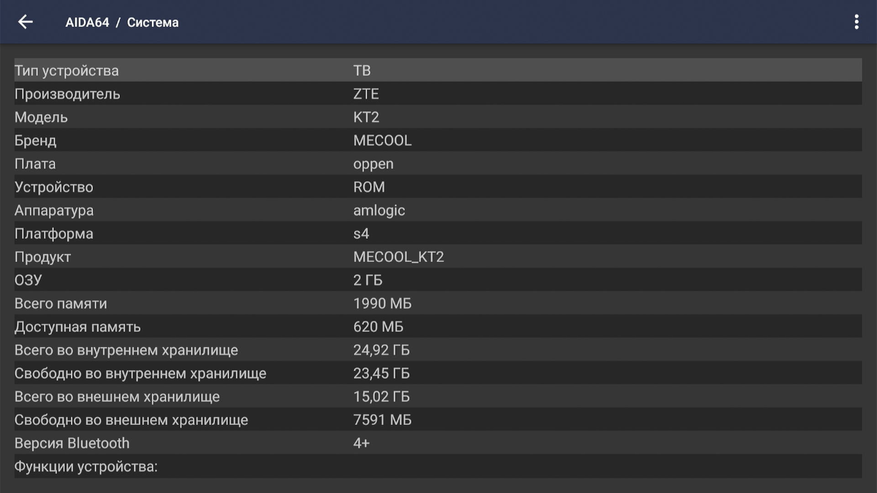The width and height of the screenshot is (877, 493).
Task: Click the Модель KT2 row
Action: click(x=437, y=117)
